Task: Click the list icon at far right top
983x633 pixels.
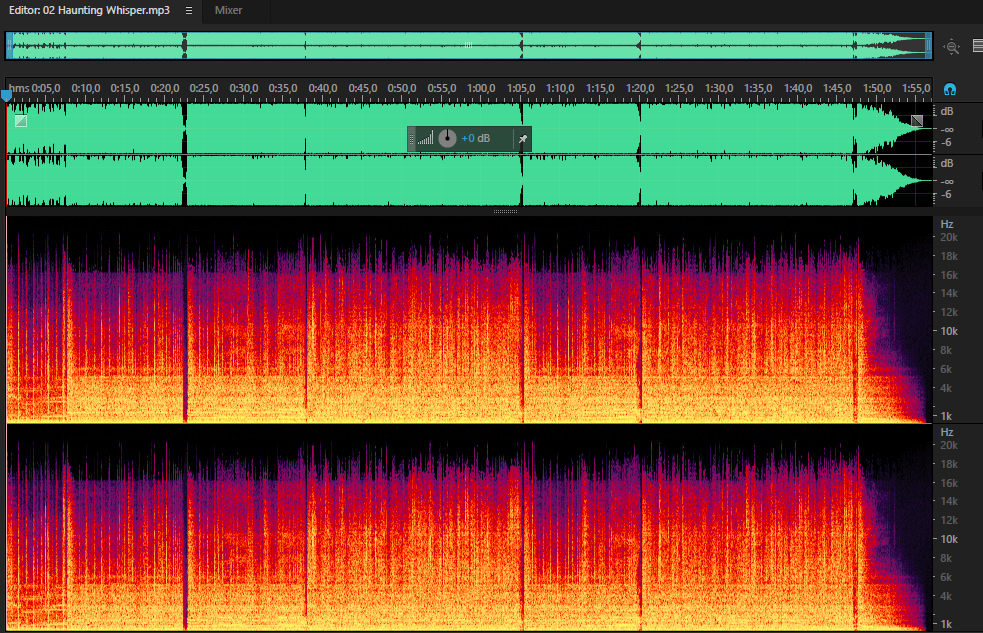Action: [x=978, y=46]
